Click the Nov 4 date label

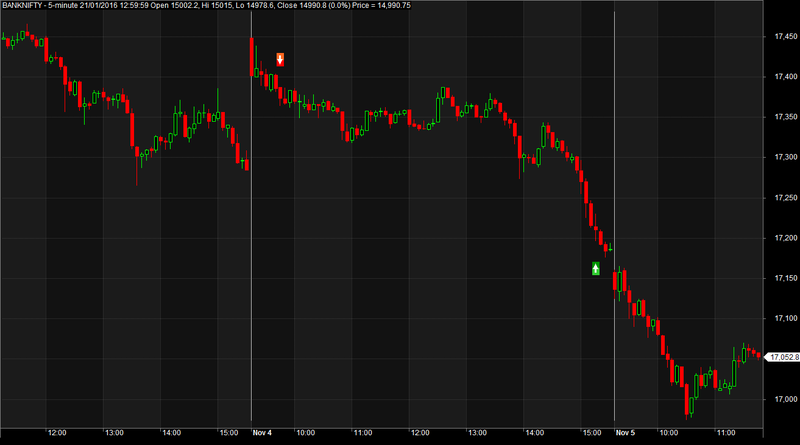tap(262, 433)
